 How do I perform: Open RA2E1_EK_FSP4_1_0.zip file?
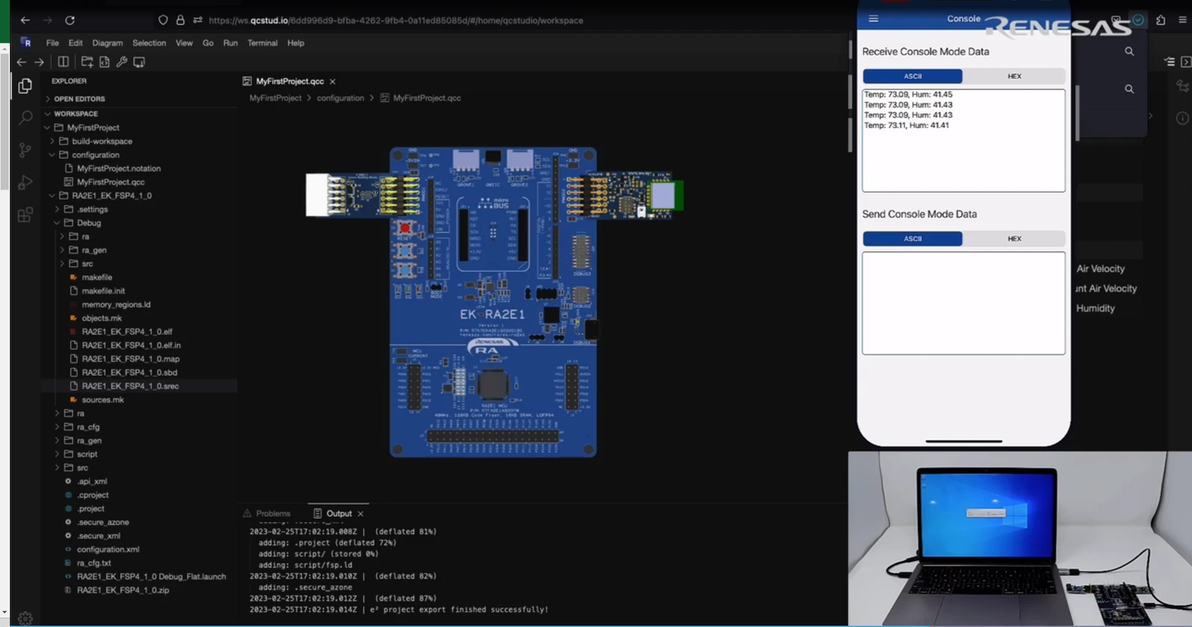(x=122, y=590)
